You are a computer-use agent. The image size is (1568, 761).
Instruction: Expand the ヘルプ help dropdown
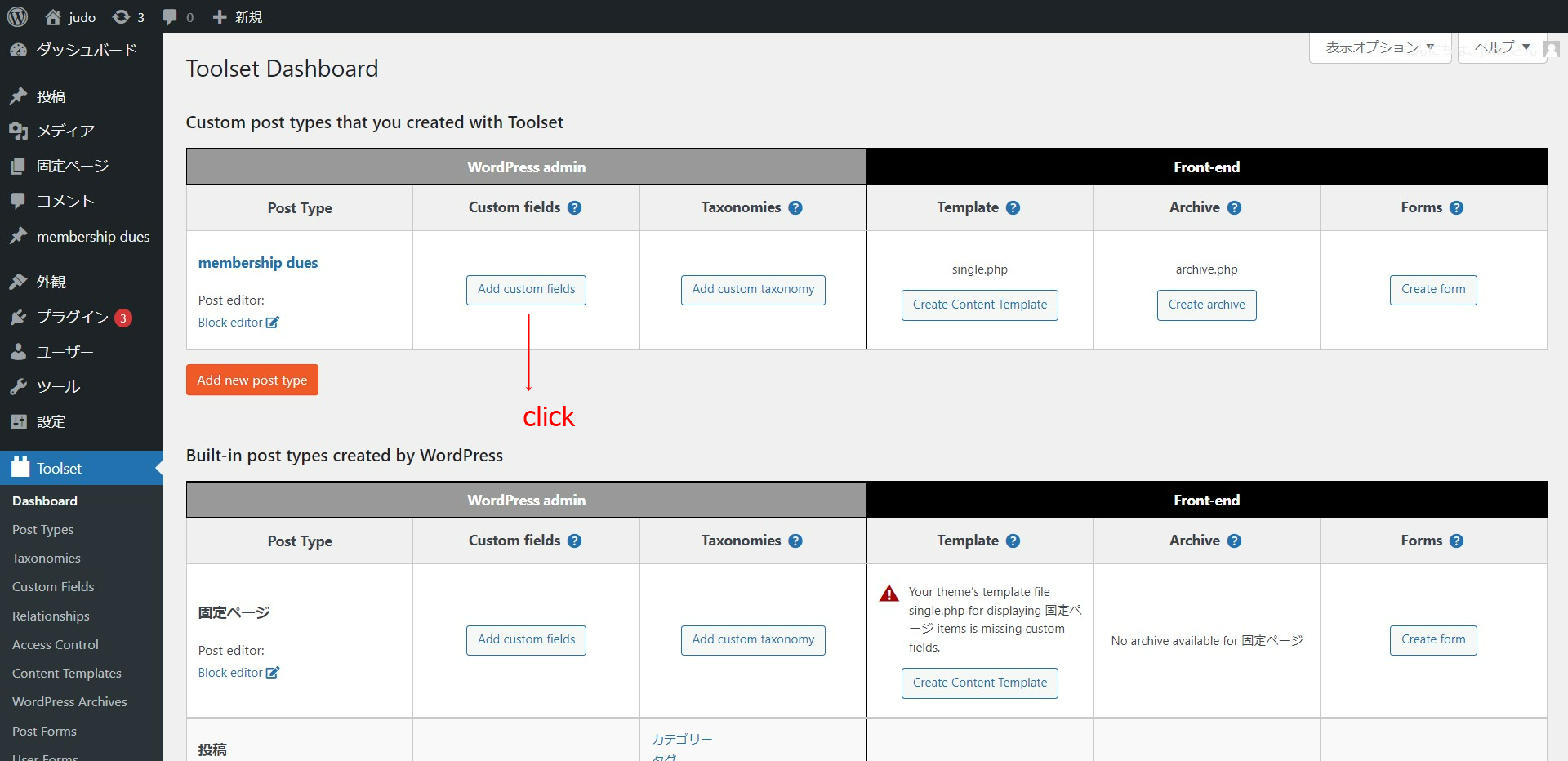[1502, 47]
